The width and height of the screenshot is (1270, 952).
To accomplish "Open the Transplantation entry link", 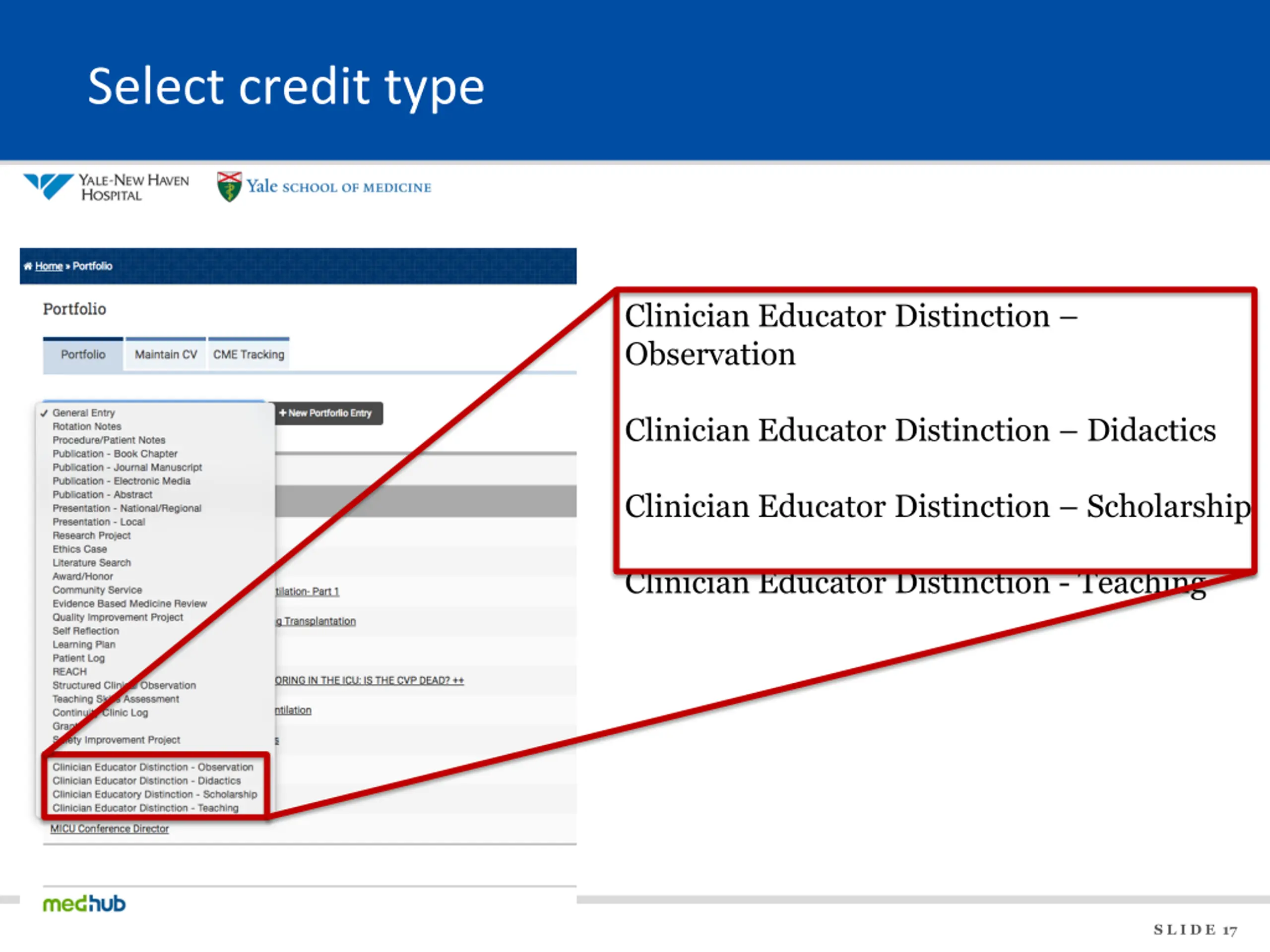I will (316, 621).
